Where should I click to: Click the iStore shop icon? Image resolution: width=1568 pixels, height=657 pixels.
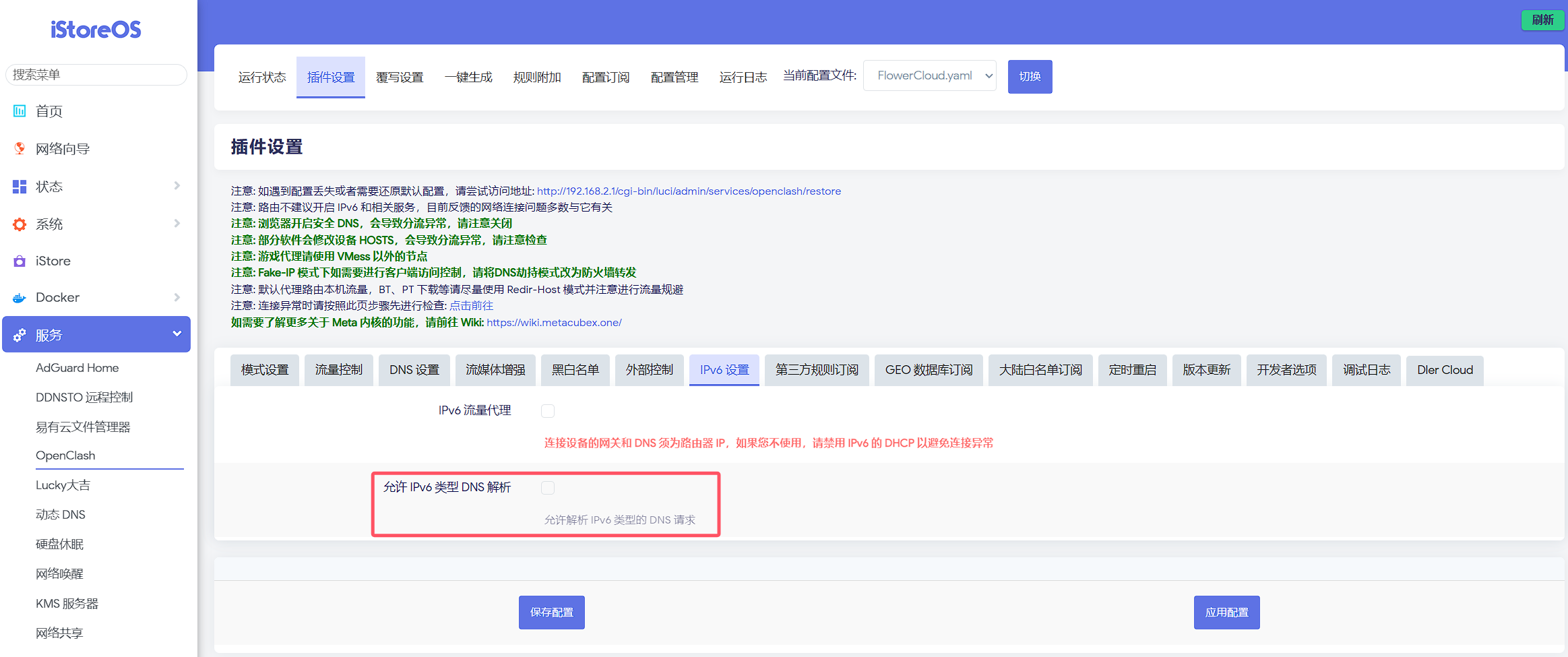point(20,261)
